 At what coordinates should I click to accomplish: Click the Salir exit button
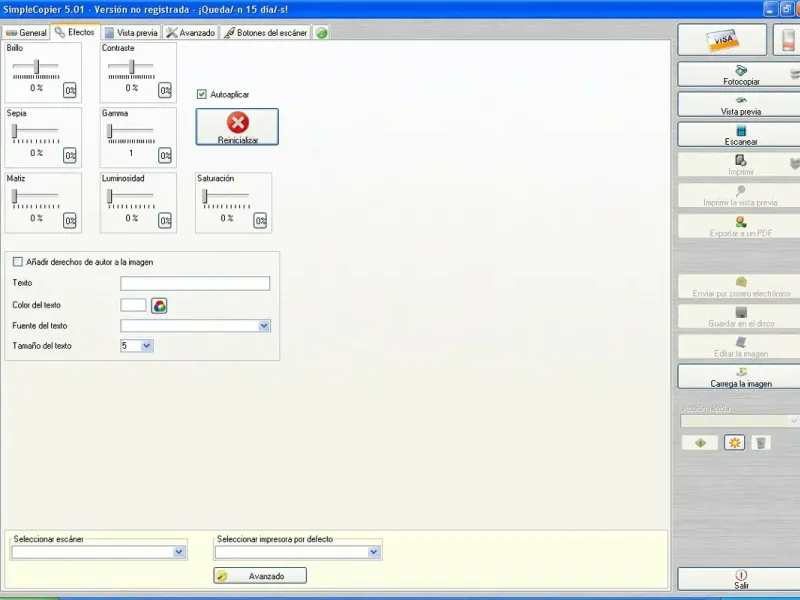pos(741,580)
